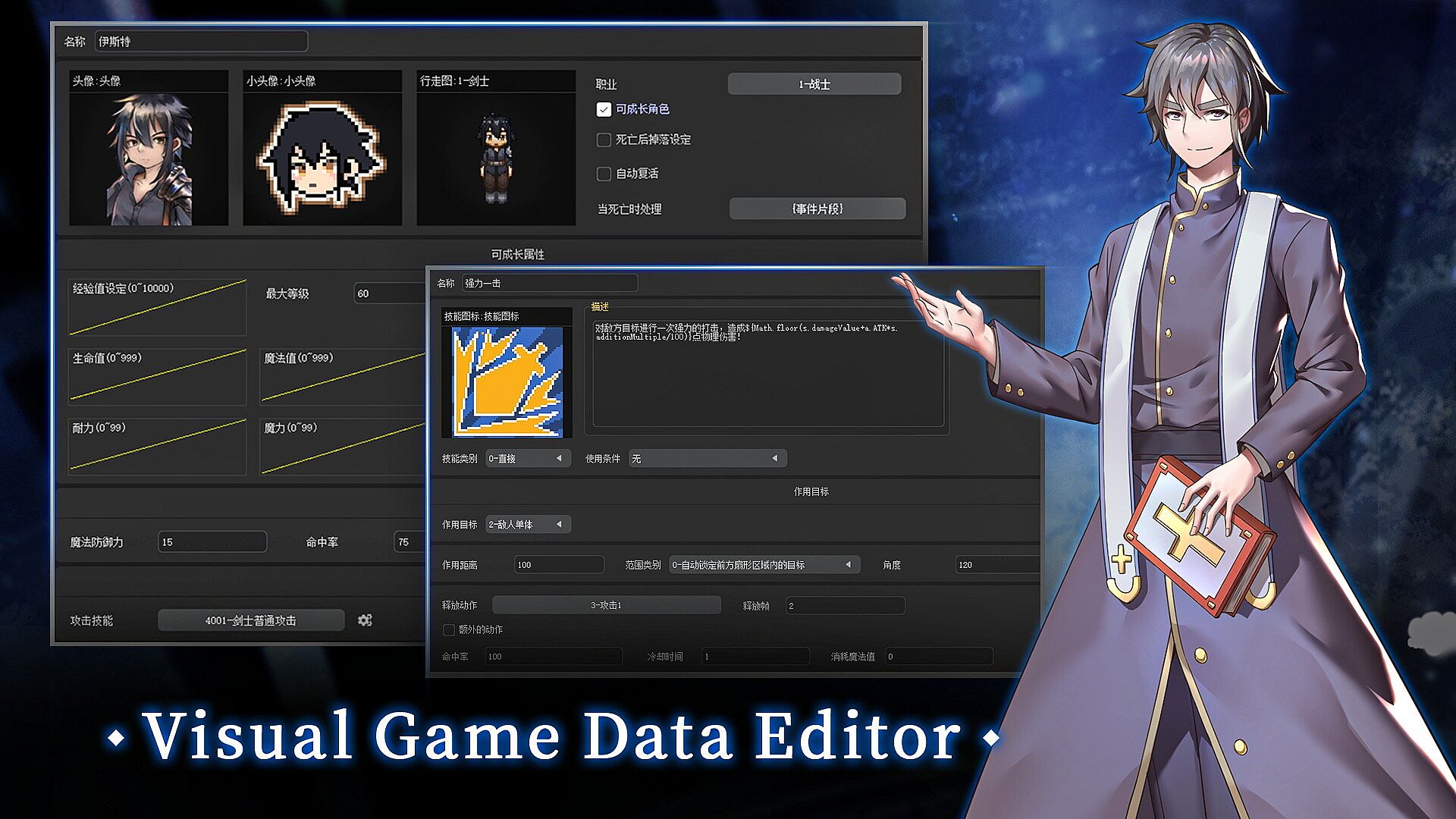The image size is (1456, 819).
Task: Expand the 范围类别 dropdown
Action: [x=764, y=565]
